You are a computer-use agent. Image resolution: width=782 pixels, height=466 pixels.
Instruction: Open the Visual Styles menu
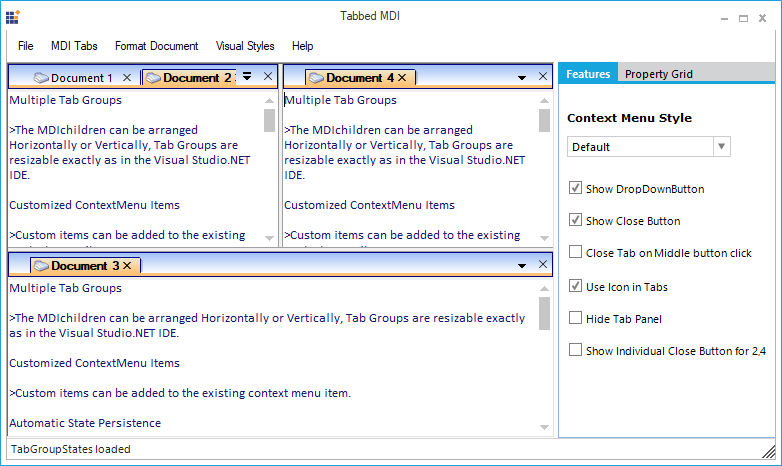(x=245, y=46)
